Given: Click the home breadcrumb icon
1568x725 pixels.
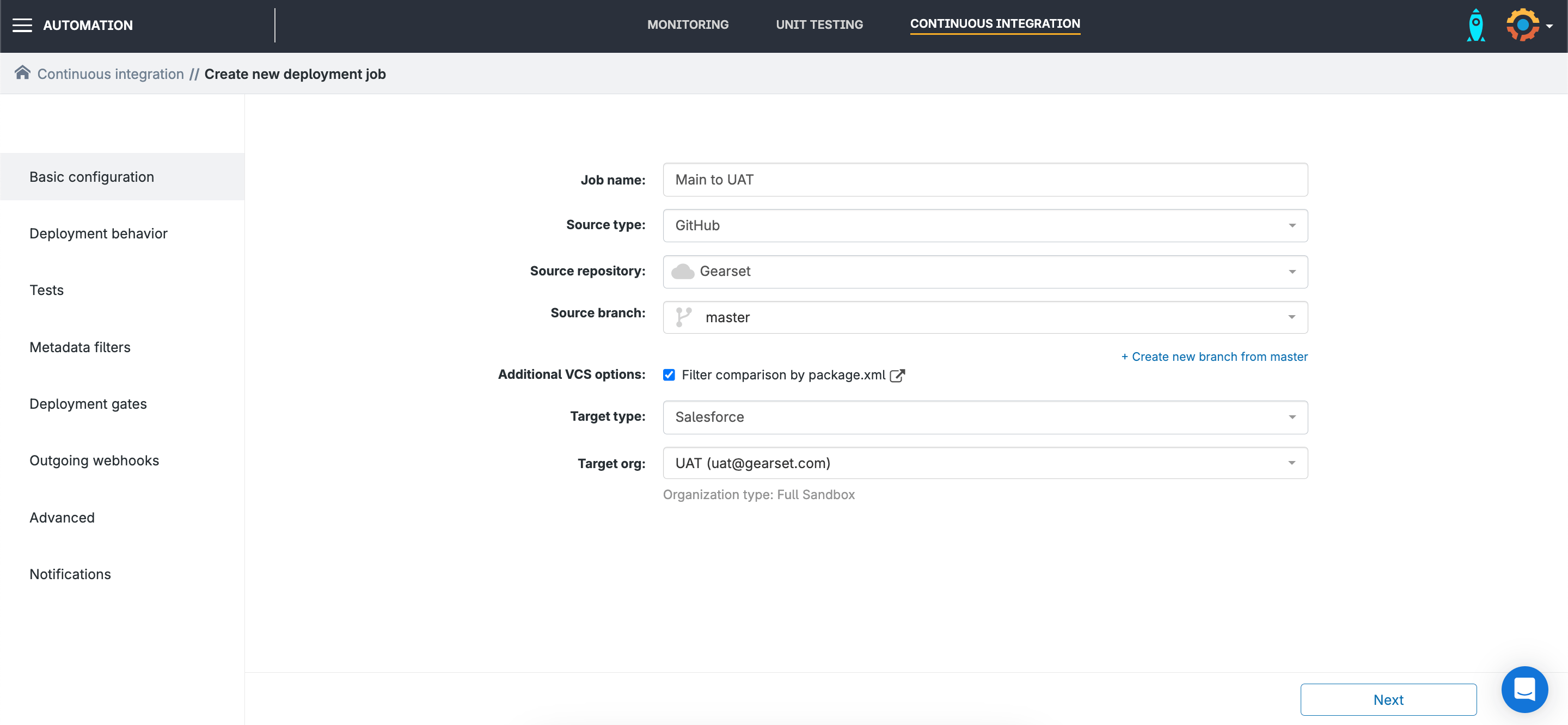Looking at the screenshot, I should tap(22, 73).
